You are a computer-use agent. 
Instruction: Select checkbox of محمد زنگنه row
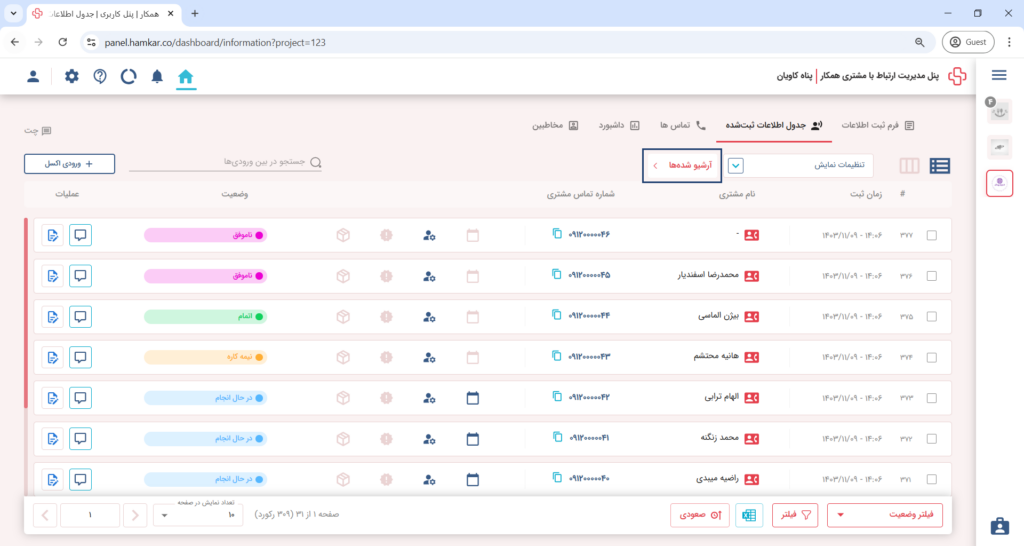point(932,438)
